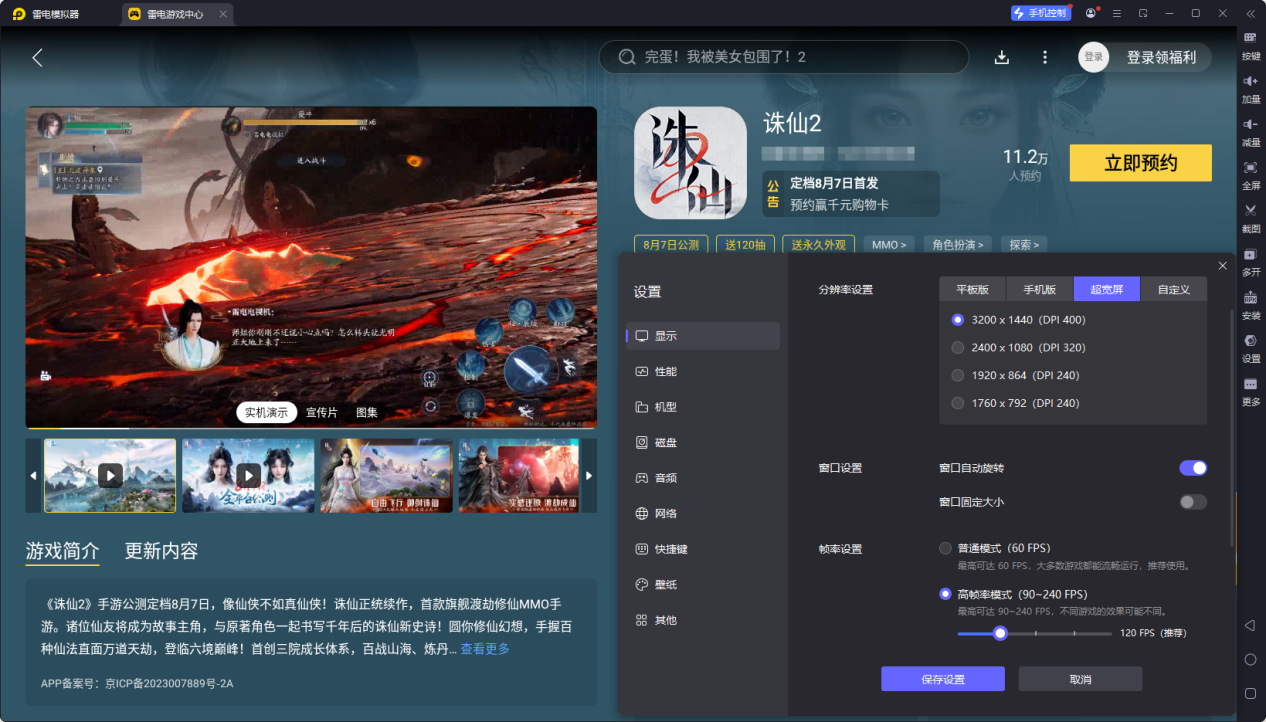Click the FPS slider handle at 120 FPS
1266x722 pixels.
999,633
